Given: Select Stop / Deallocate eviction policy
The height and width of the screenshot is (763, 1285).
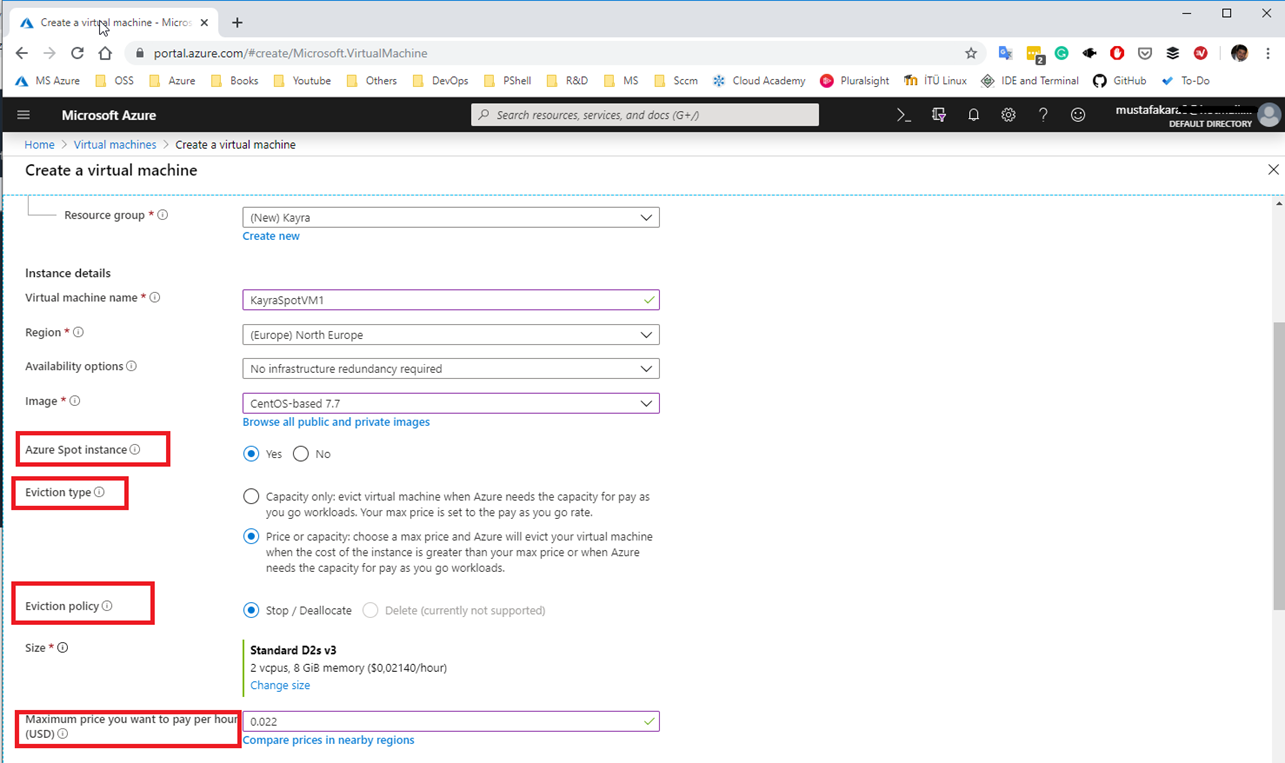Looking at the screenshot, I should tap(251, 610).
